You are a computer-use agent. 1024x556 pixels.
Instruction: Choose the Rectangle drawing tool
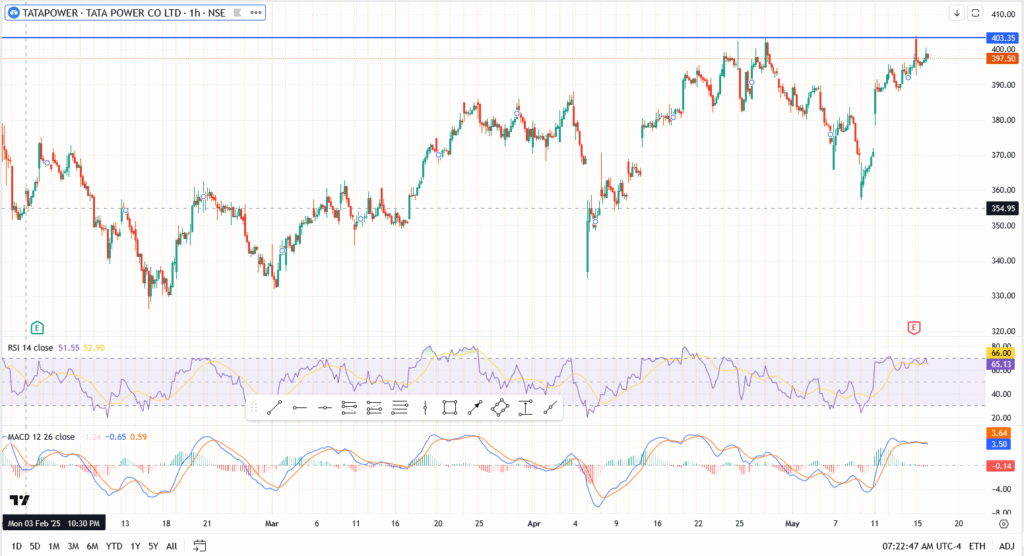(x=450, y=407)
